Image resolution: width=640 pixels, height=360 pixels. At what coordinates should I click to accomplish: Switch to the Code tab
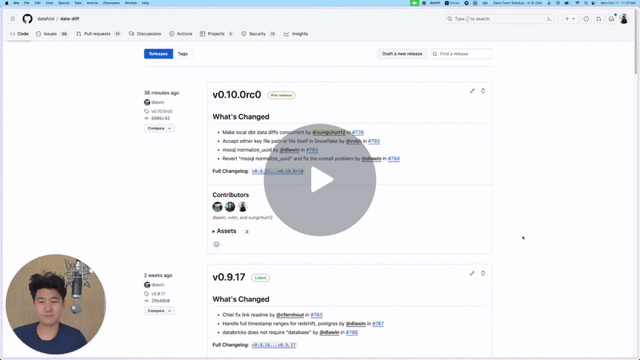pyautogui.click(x=20, y=34)
